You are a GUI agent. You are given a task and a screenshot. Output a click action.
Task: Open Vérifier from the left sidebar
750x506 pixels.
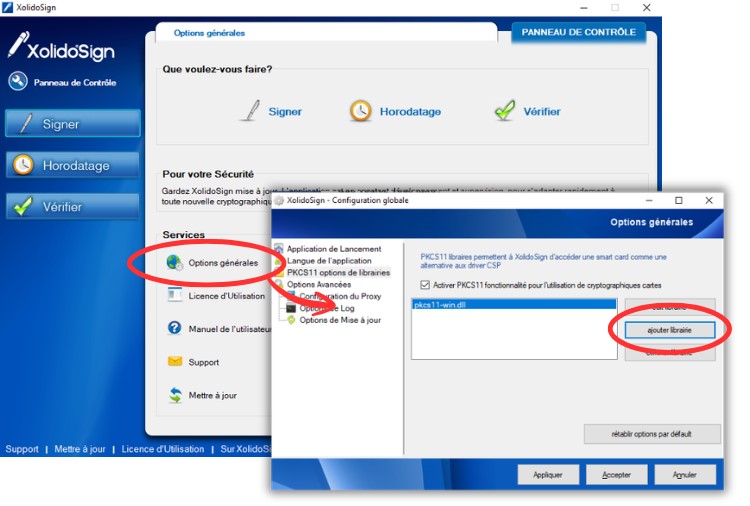tap(73, 207)
